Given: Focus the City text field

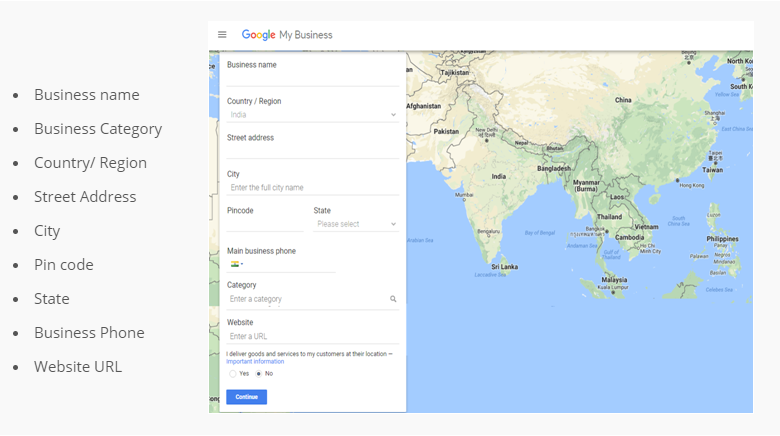Looking at the screenshot, I should click(x=312, y=188).
